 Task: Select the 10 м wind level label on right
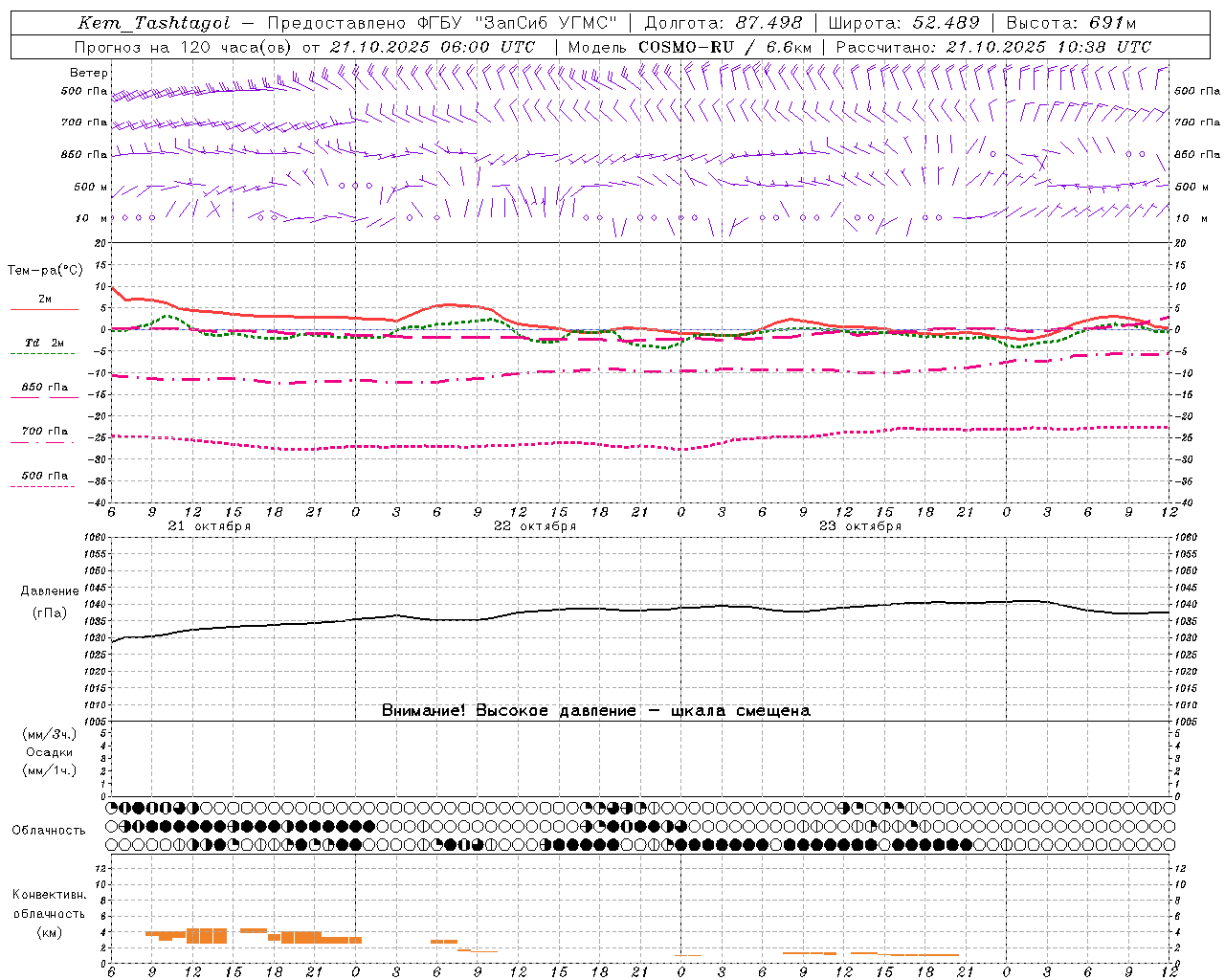1191,218
